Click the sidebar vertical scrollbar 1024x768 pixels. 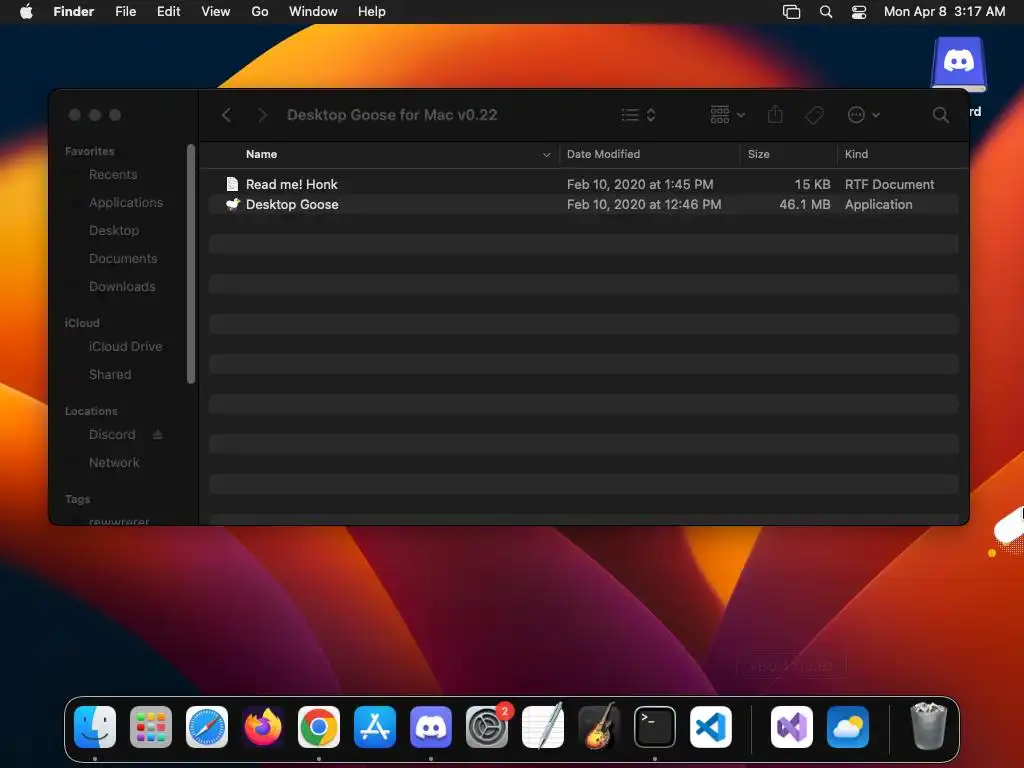point(191,264)
